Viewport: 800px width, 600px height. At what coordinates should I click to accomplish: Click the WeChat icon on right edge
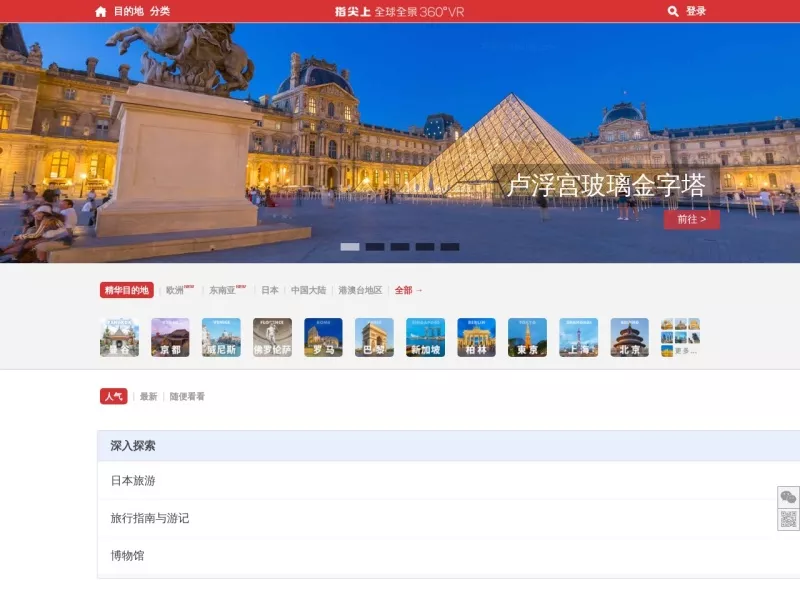click(788, 497)
